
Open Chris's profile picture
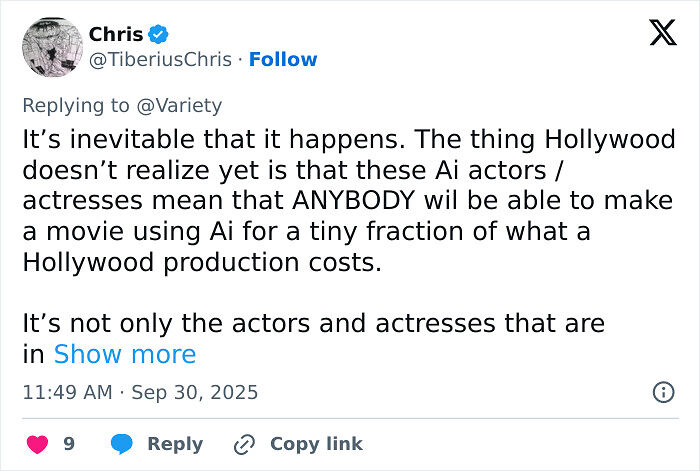point(51,47)
